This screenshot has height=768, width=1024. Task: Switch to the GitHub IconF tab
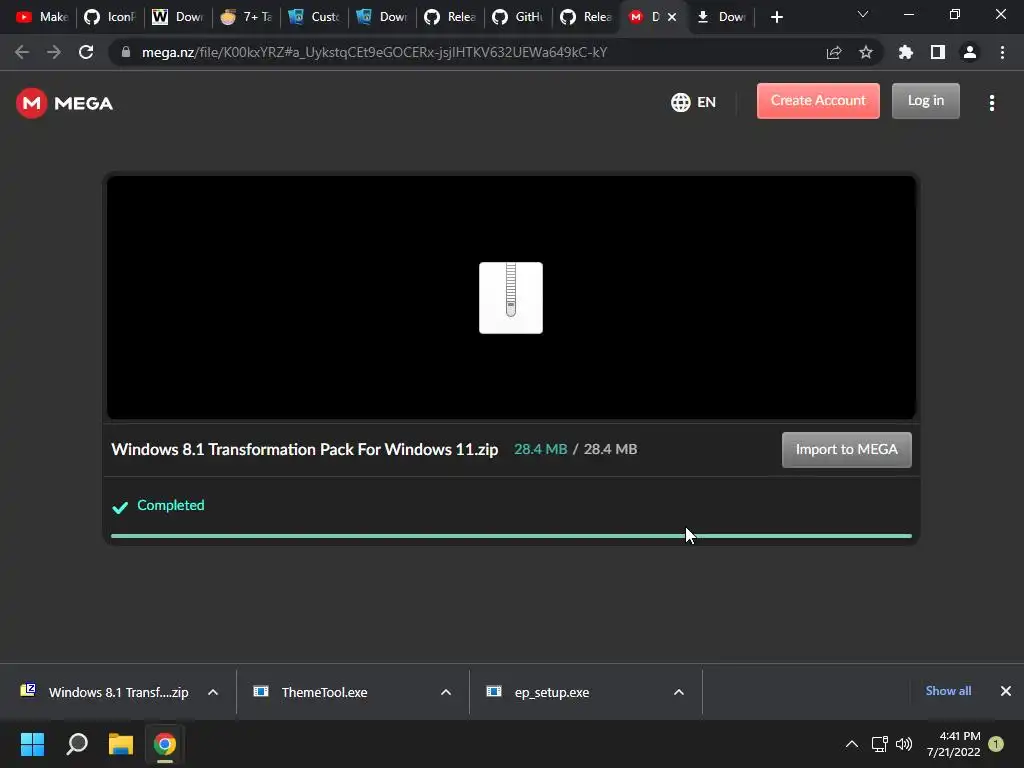110,17
